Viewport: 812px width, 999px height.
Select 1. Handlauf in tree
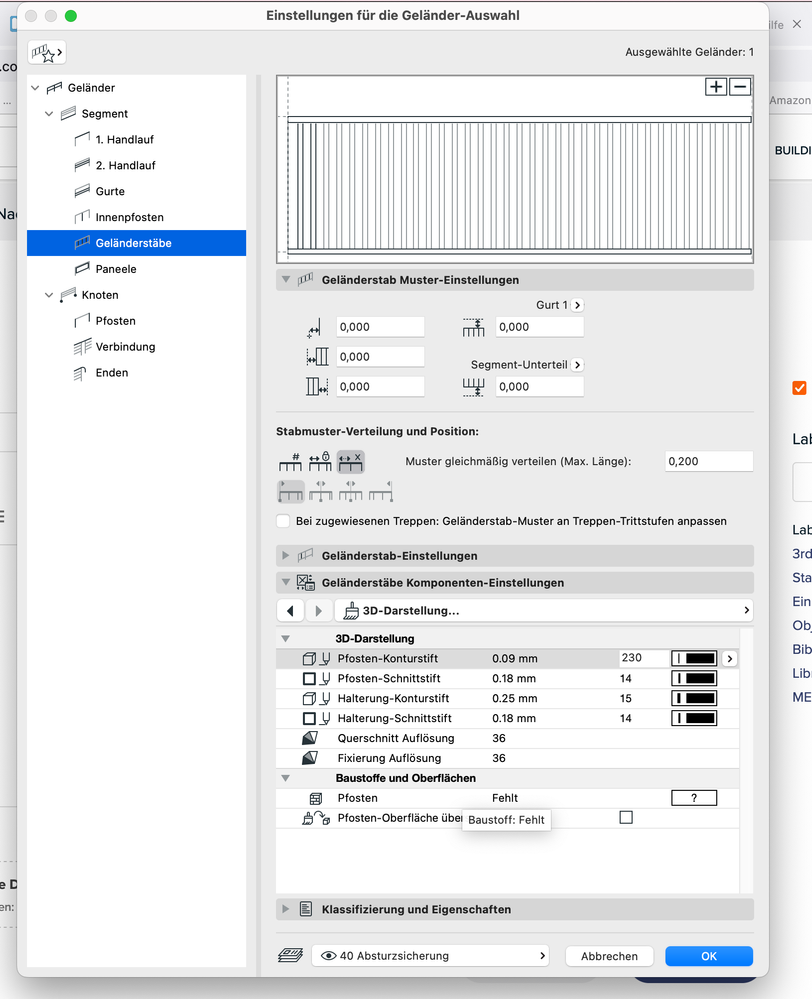click(x=124, y=140)
